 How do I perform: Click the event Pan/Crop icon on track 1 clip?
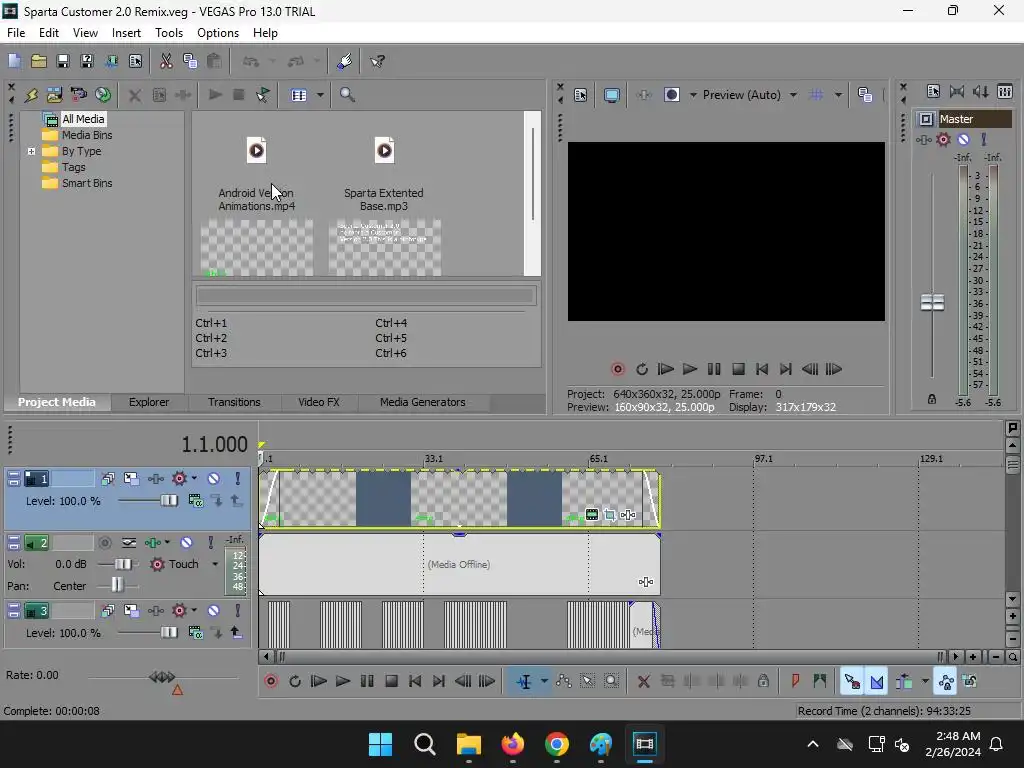pyautogui.click(x=609, y=515)
